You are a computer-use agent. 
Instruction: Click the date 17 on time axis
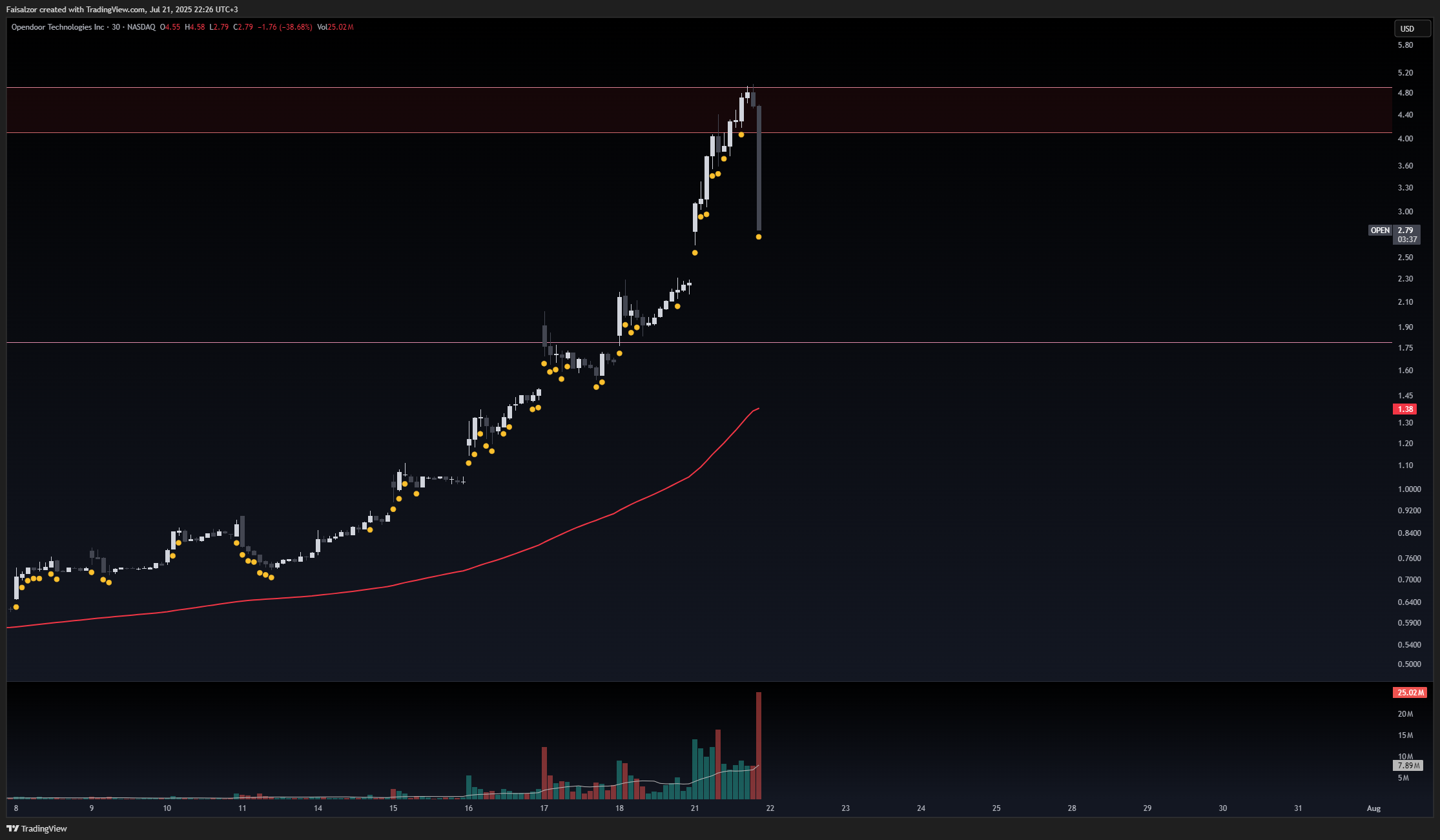pyautogui.click(x=544, y=808)
